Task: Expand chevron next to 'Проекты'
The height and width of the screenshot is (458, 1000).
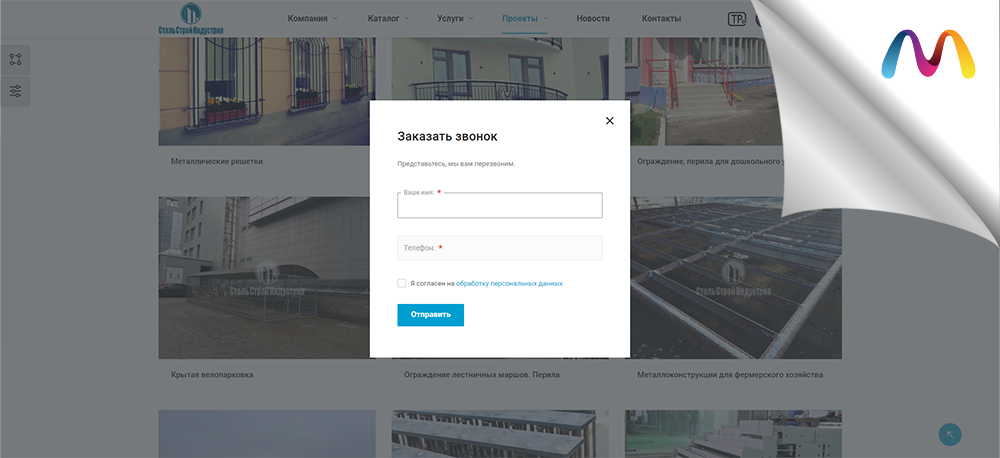Action: tap(545, 18)
